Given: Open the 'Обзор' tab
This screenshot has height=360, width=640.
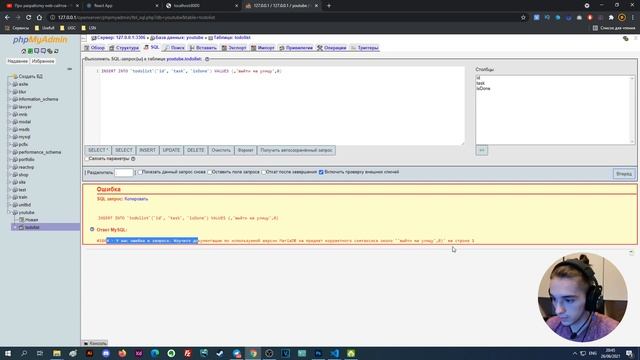Looking at the screenshot, I should click(94, 48).
